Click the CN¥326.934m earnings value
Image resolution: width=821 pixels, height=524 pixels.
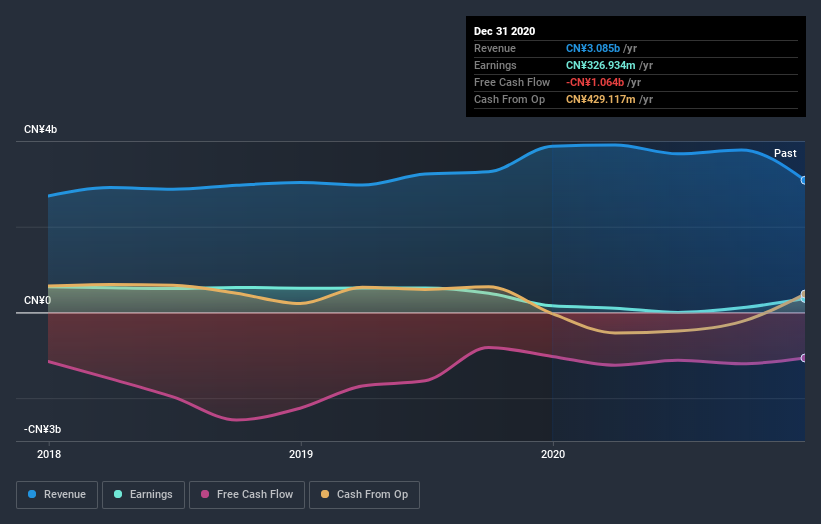coord(601,65)
